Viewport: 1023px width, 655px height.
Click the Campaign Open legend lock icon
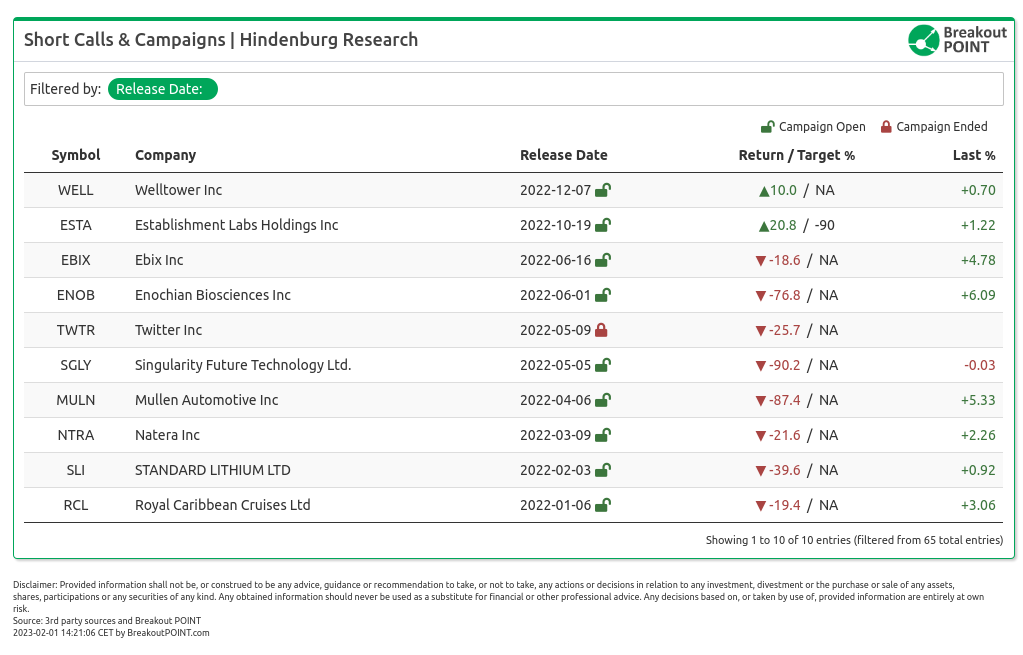(x=768, y=127)
